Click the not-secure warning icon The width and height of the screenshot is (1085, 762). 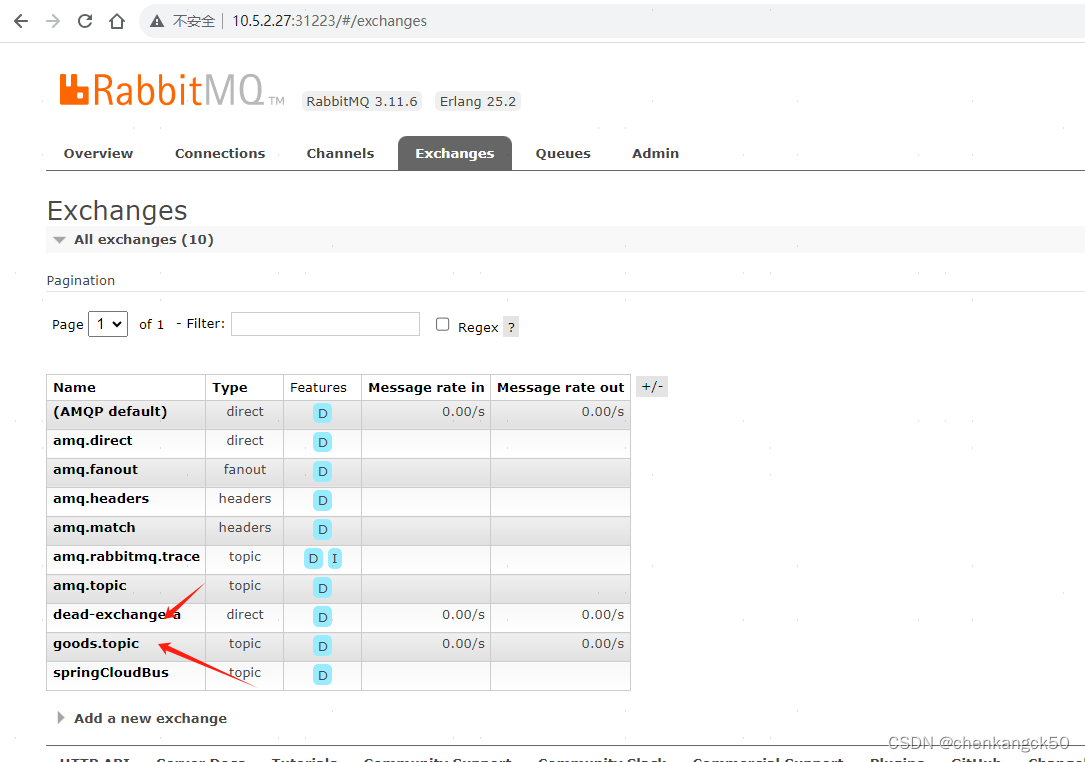pos(157,21)
